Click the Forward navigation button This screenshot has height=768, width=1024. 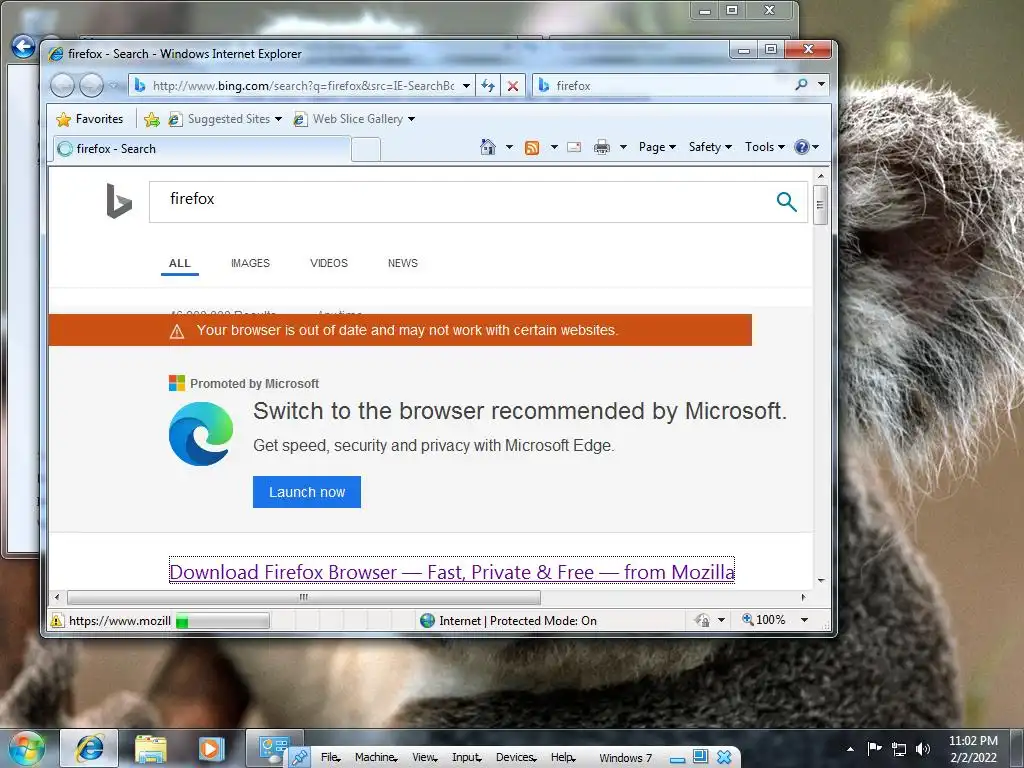click(91, 85)
